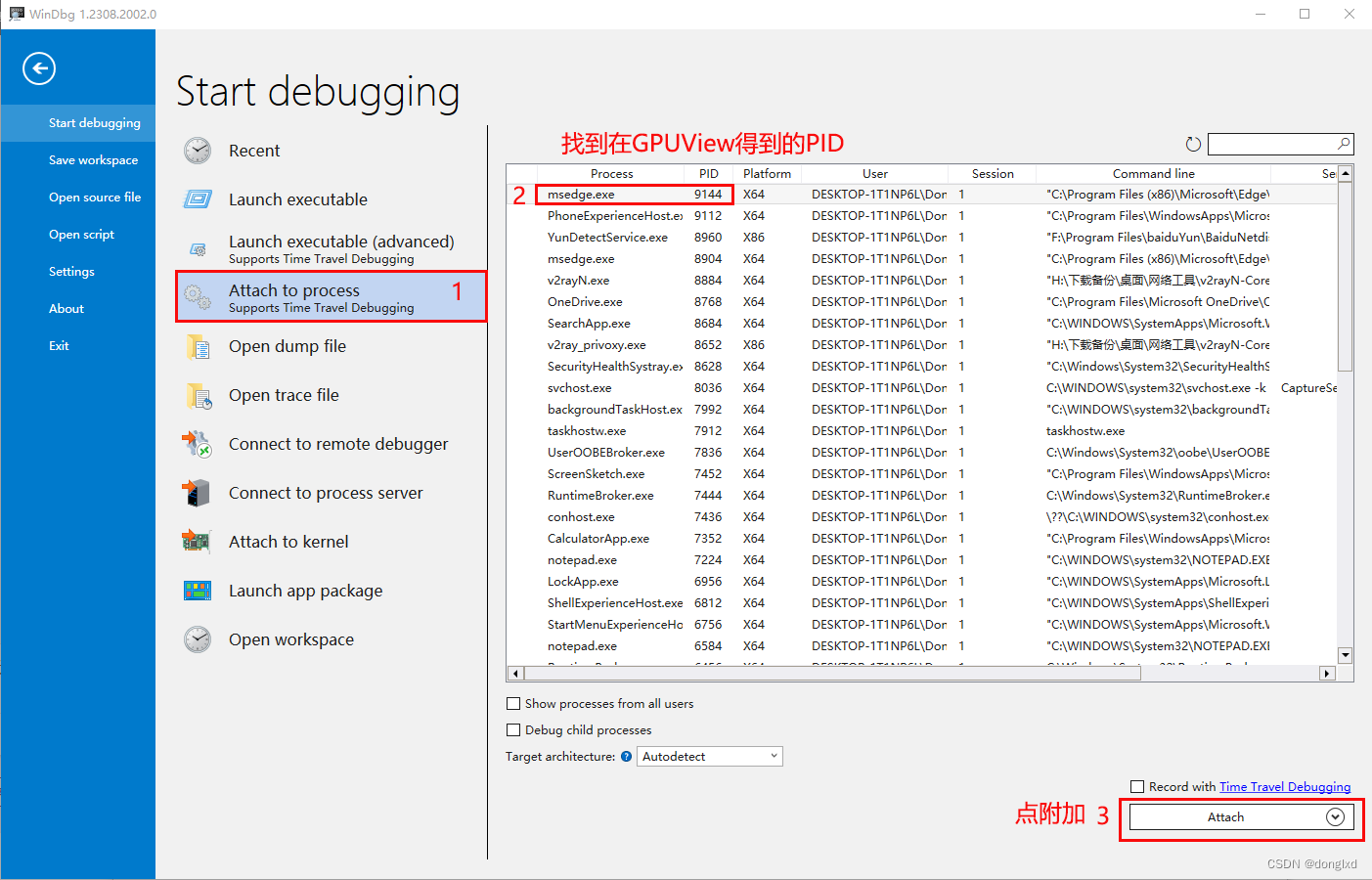Select taskhostw.exe process row

click(922, 431)
